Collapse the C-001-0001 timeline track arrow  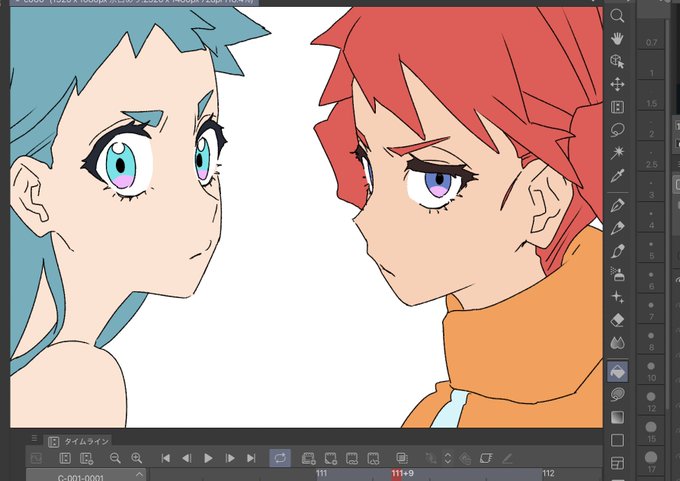pos(139,474)
